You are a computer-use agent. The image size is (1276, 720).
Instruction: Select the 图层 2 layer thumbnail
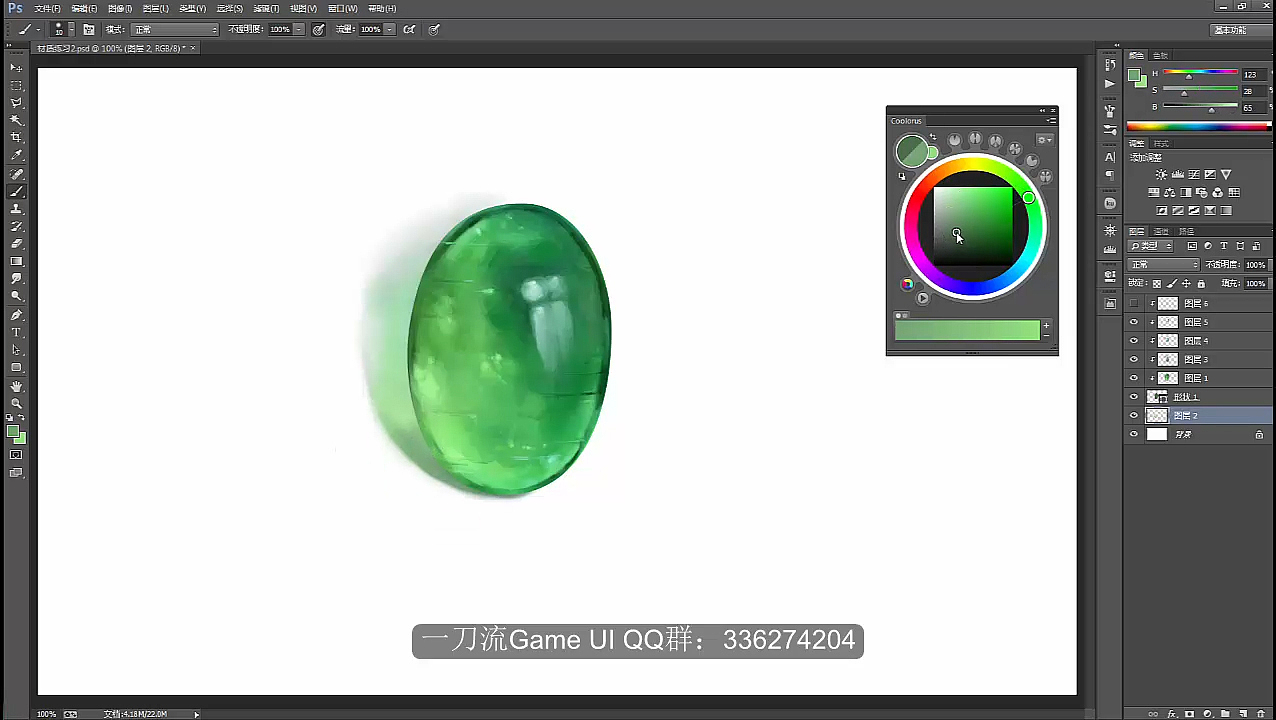1157,415
